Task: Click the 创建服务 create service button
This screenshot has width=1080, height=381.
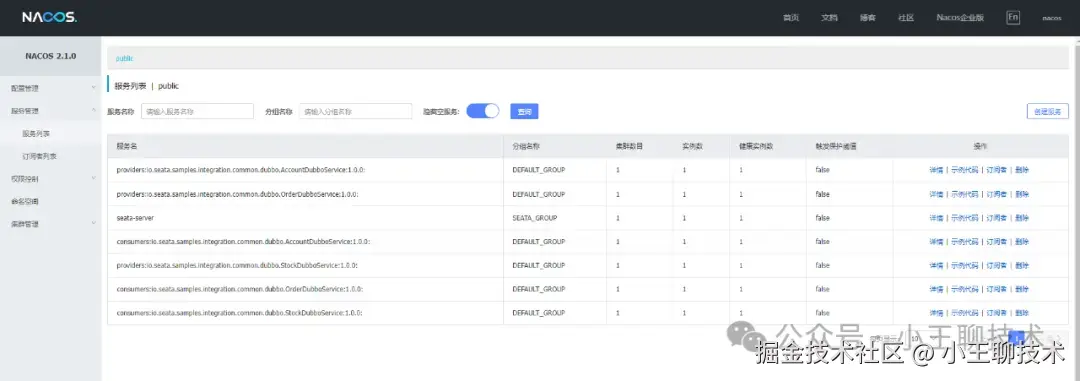Action: [x=1048, y=111]
